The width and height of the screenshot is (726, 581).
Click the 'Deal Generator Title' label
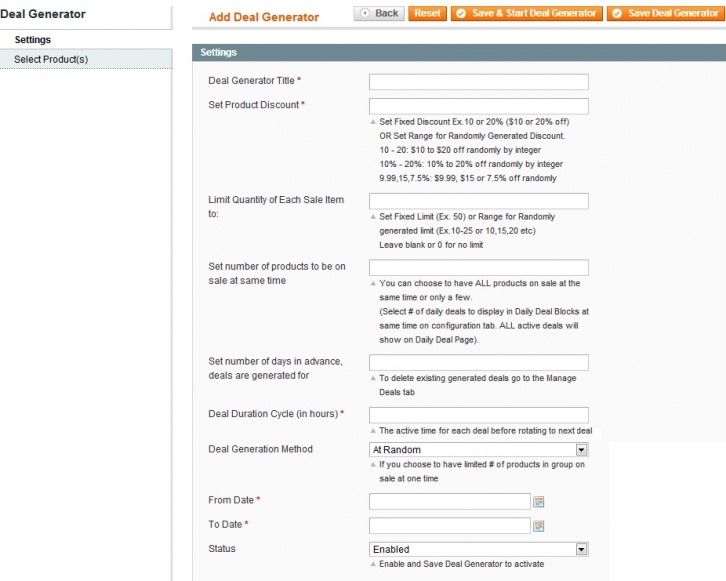pyautogui.click(x=251, y=81)
